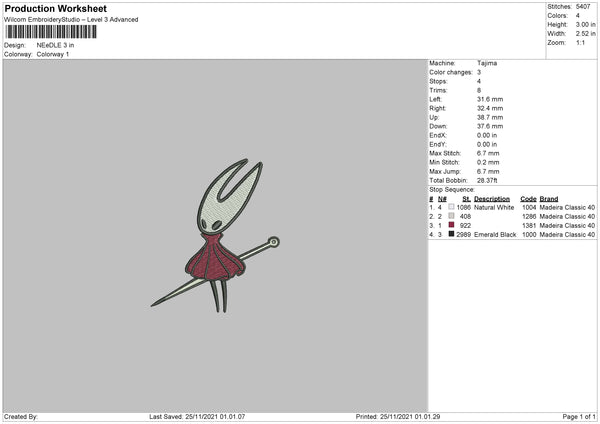Click the 'Natural White' description cell
Image resolution: width=600 pixels, height=424 pixels.
pyautogui.click(x=494, y=207)
